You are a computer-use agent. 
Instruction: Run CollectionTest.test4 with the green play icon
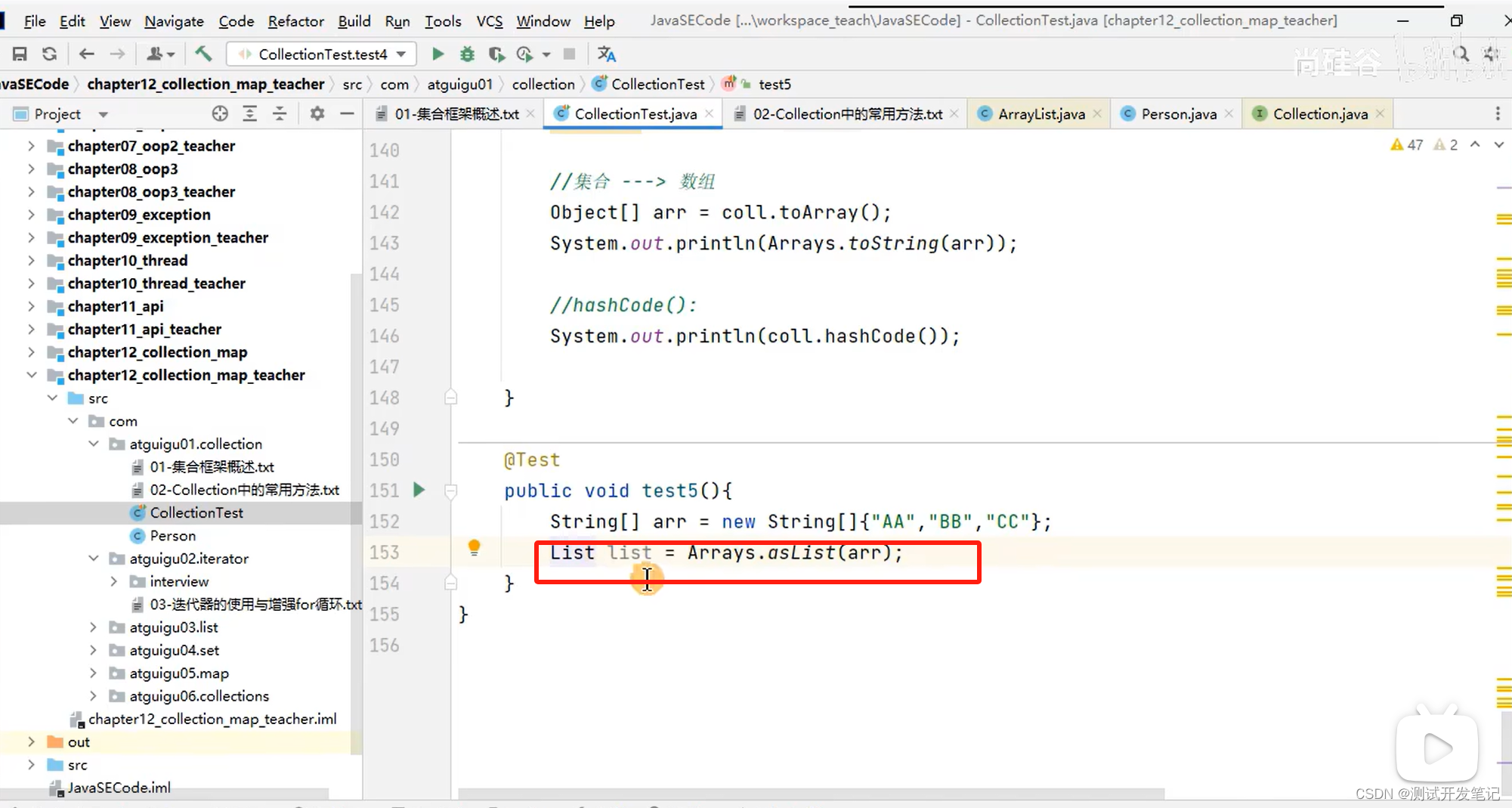click(438, 54)
